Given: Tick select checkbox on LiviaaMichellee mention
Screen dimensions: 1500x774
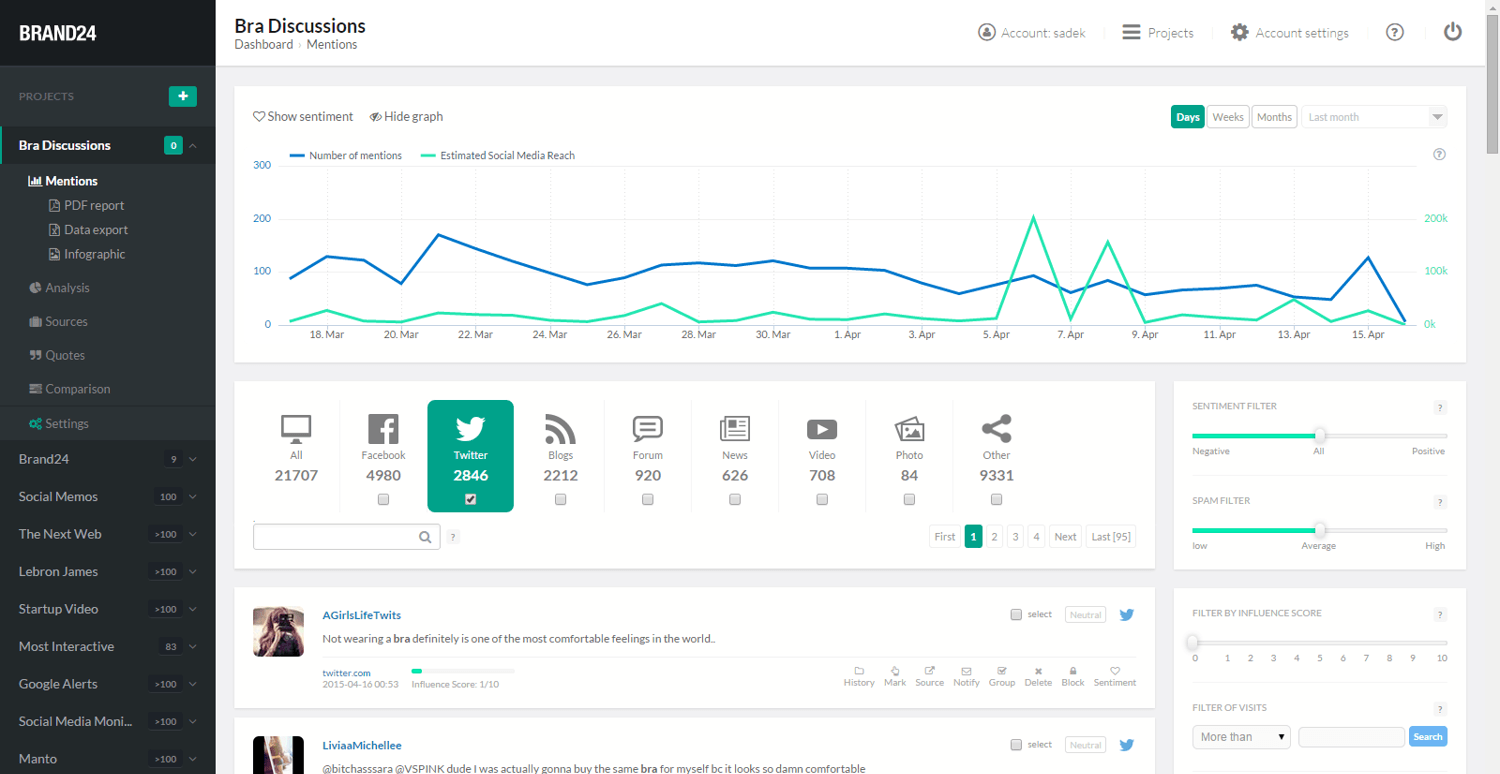Looking at the screenshot, I should 1016,745.
